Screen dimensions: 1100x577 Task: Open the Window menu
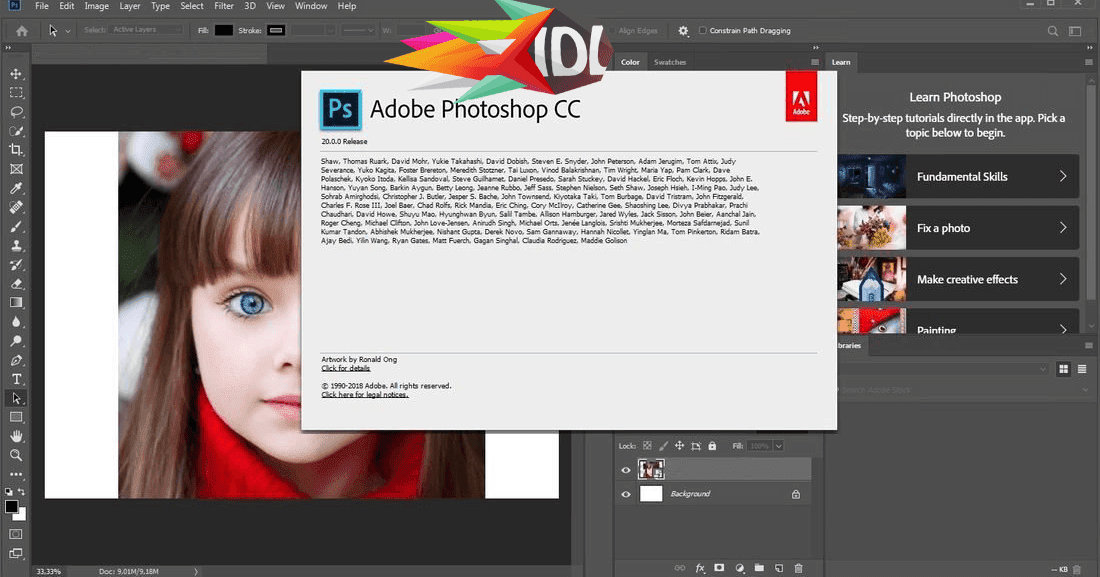(x=311, y=6)
